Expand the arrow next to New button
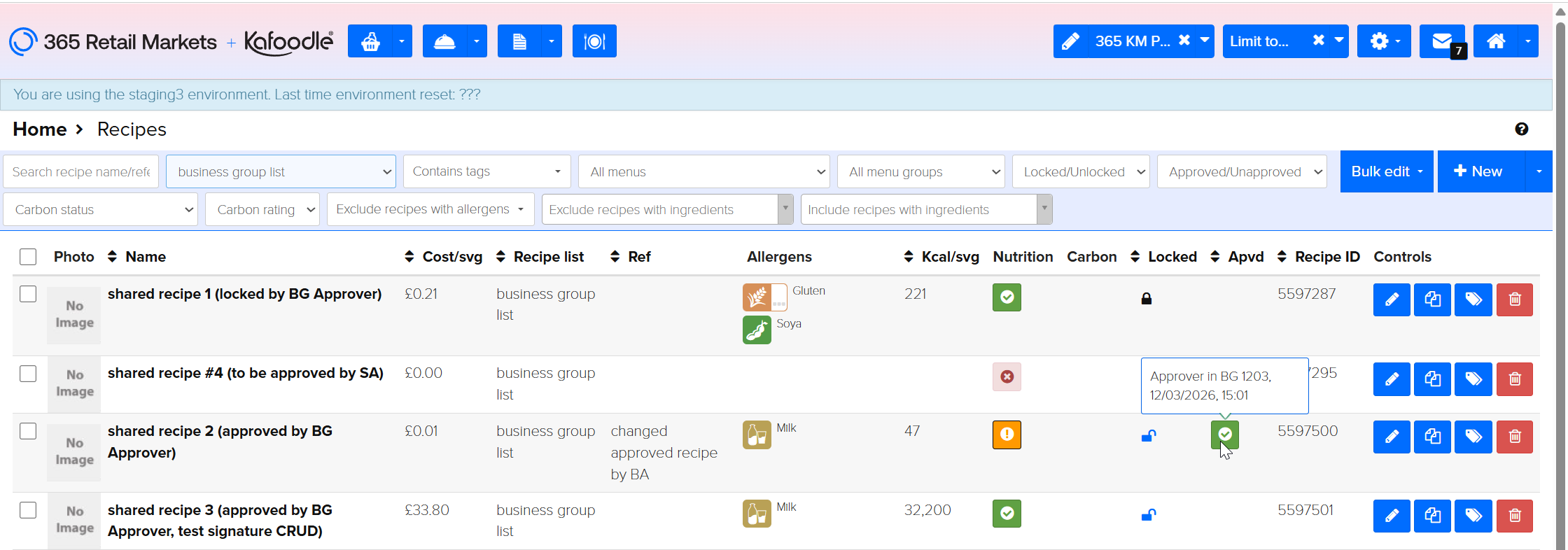 point(1539,171)
